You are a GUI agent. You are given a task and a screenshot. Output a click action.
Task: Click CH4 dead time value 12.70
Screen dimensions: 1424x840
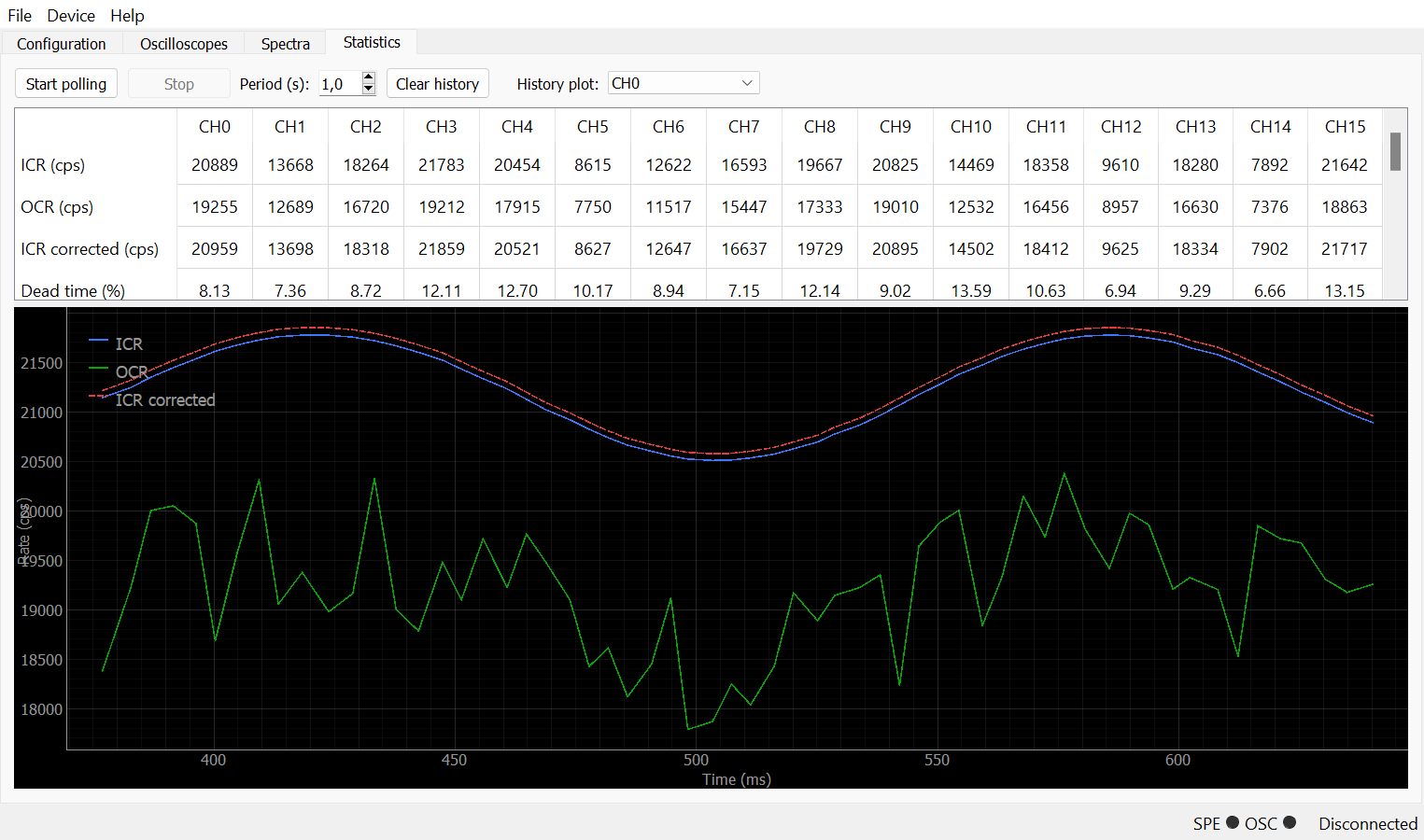517,290
